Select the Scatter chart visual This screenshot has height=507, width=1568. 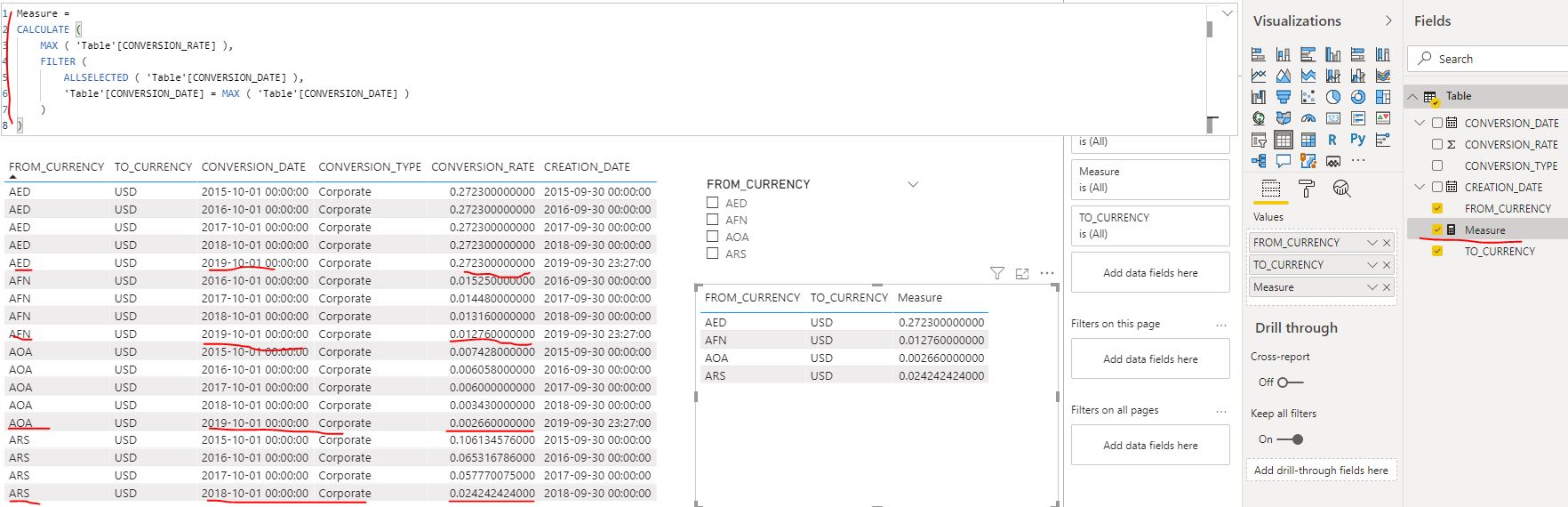(1308, 97)
